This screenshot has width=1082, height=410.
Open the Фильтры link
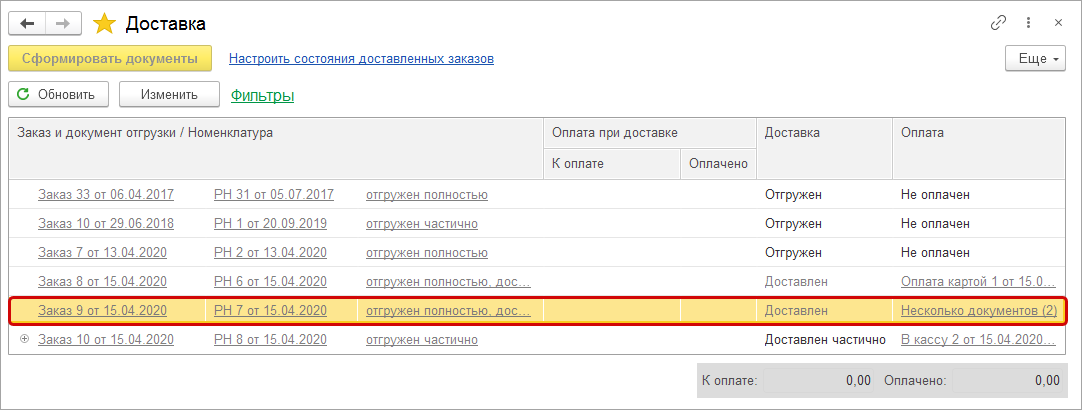262,96
